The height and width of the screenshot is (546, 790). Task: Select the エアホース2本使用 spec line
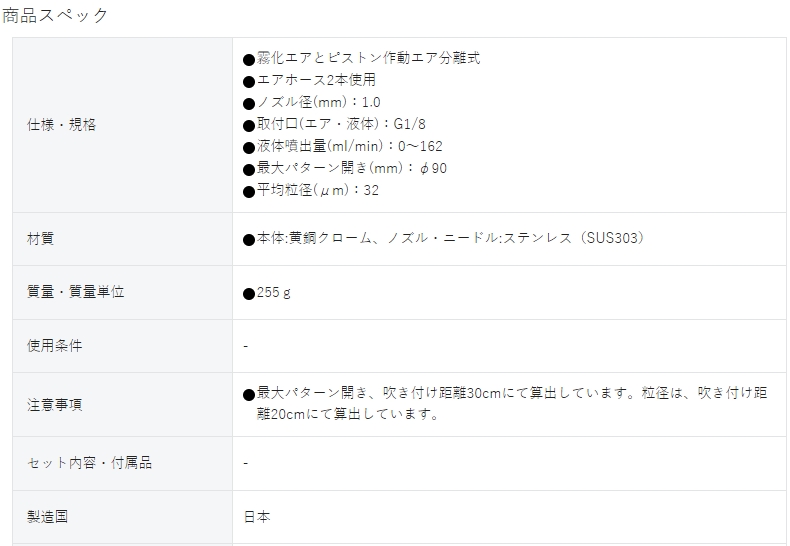pos(309,80)
